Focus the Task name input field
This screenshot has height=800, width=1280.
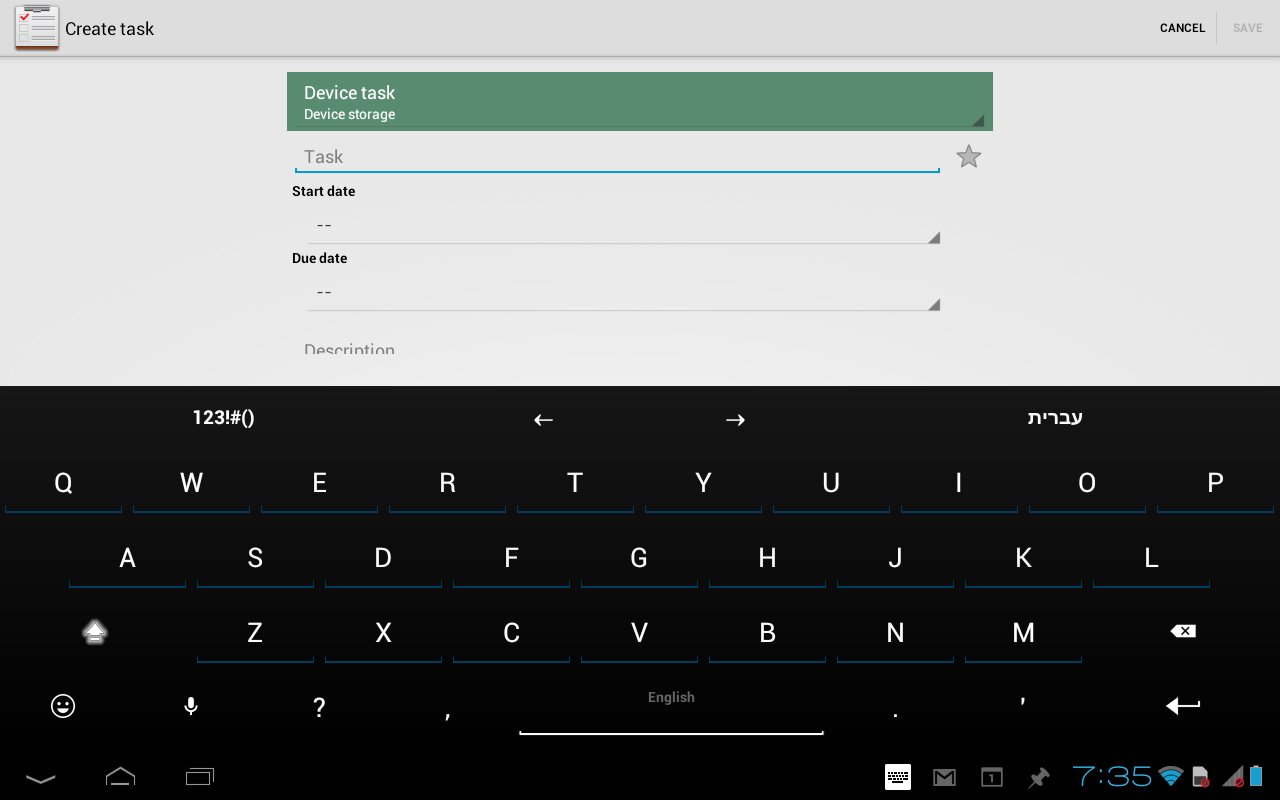[x=616, y=157]
